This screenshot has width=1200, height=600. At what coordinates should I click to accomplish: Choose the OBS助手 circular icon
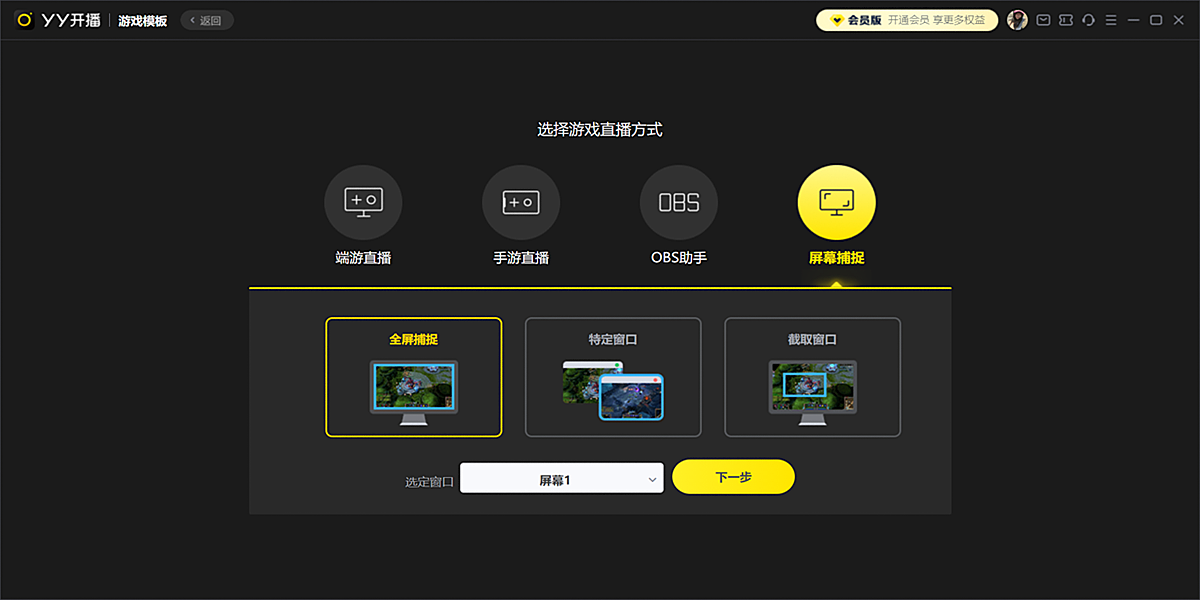pyautogui.click(x=679, y=204)
